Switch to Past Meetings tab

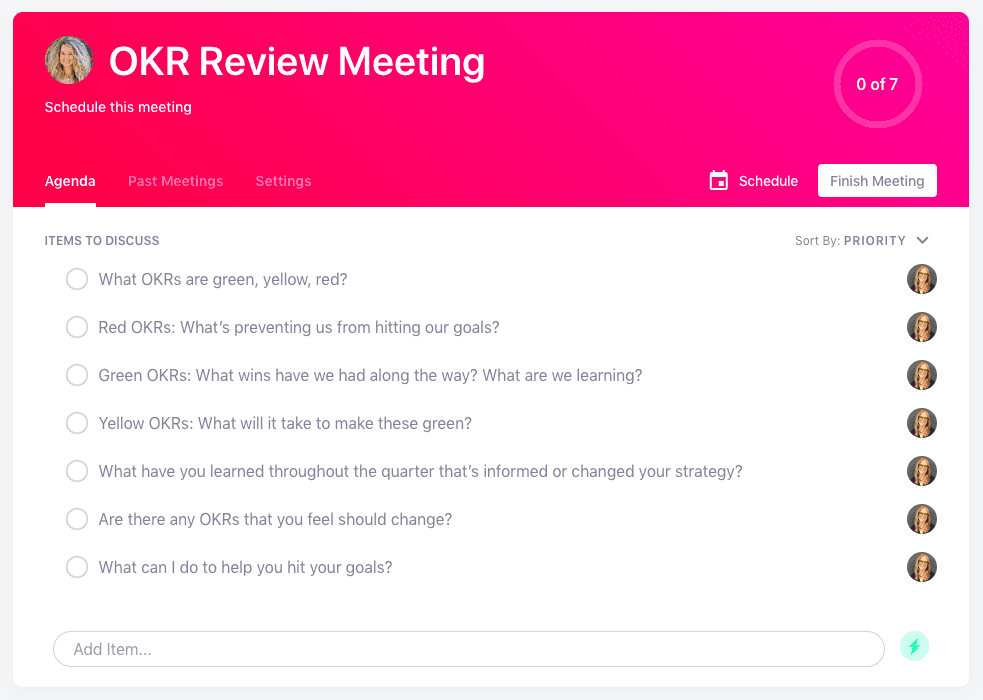(176, 181)
